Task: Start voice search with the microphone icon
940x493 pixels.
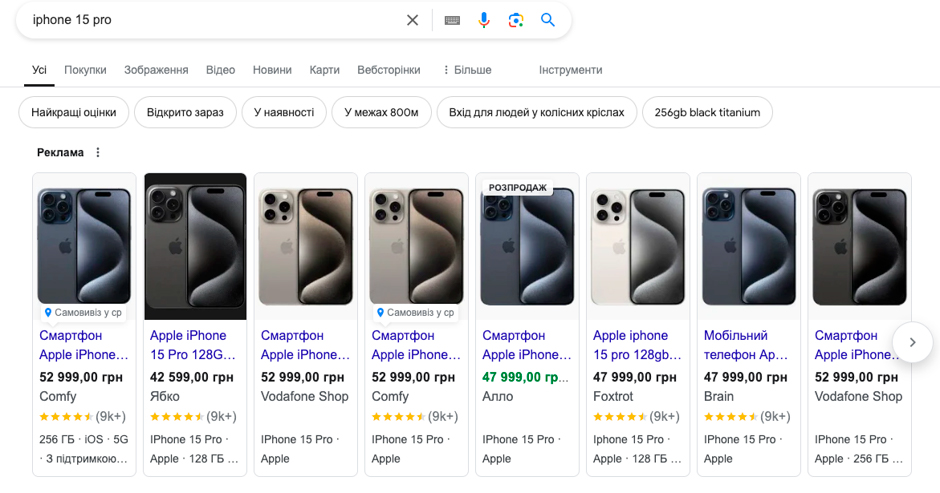Action: [x=484, y=20]
